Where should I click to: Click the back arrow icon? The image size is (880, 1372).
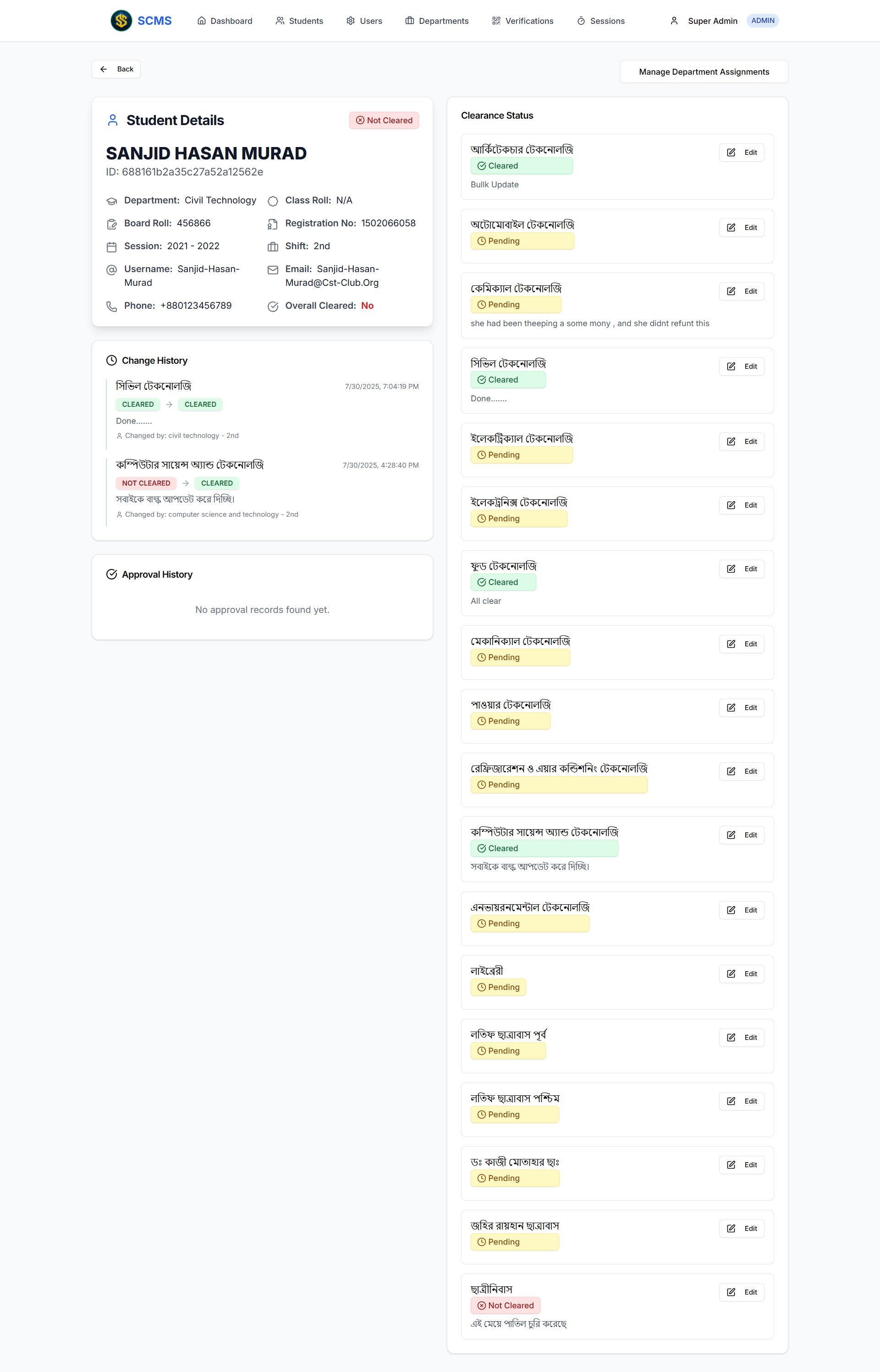pos(104,69)
